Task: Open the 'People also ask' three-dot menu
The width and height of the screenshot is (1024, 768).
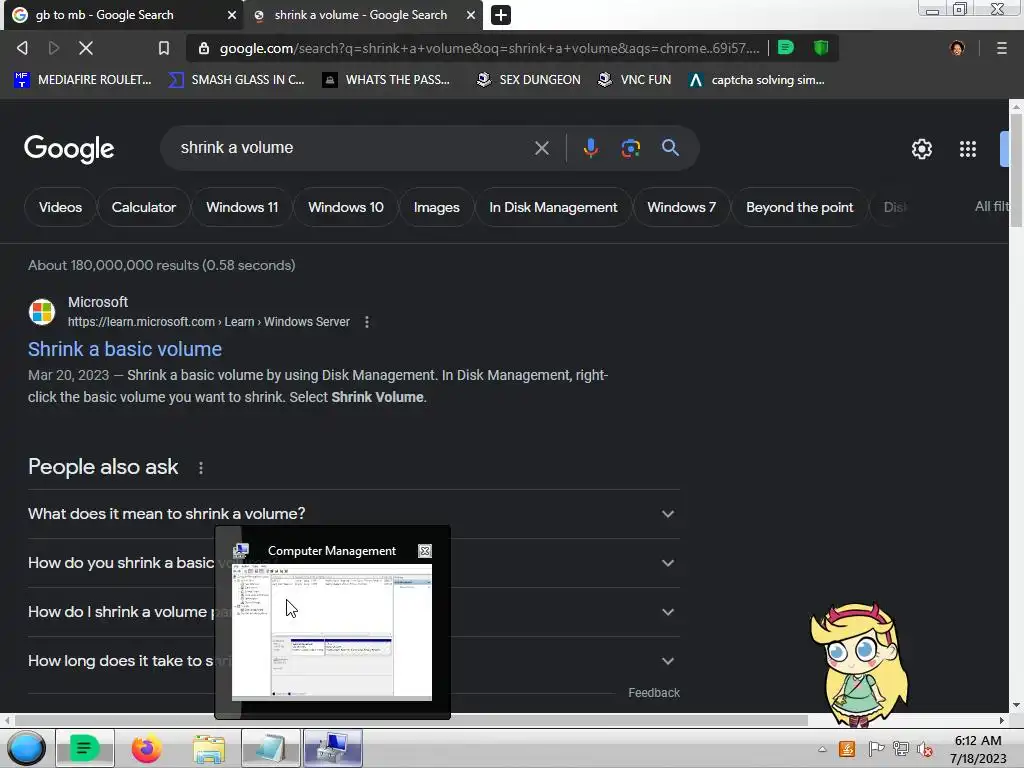Action: click(200, 468)
